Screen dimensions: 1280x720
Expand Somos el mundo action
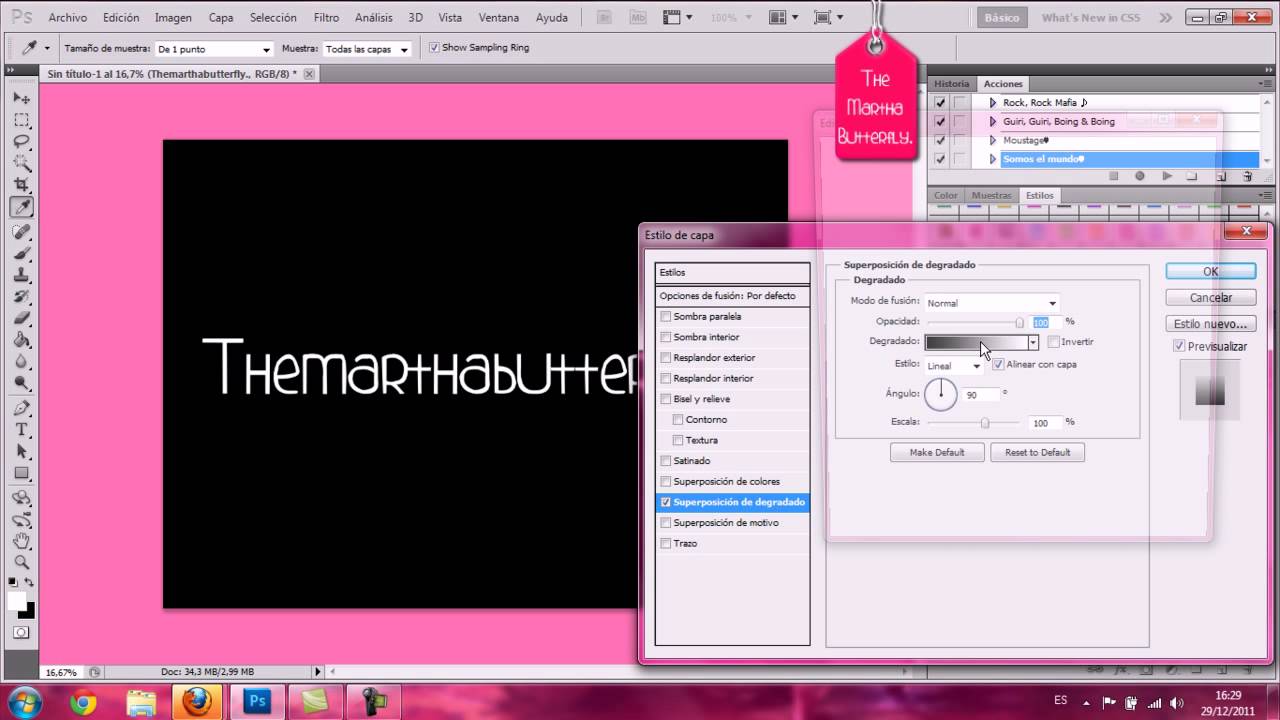click(993, 159)
